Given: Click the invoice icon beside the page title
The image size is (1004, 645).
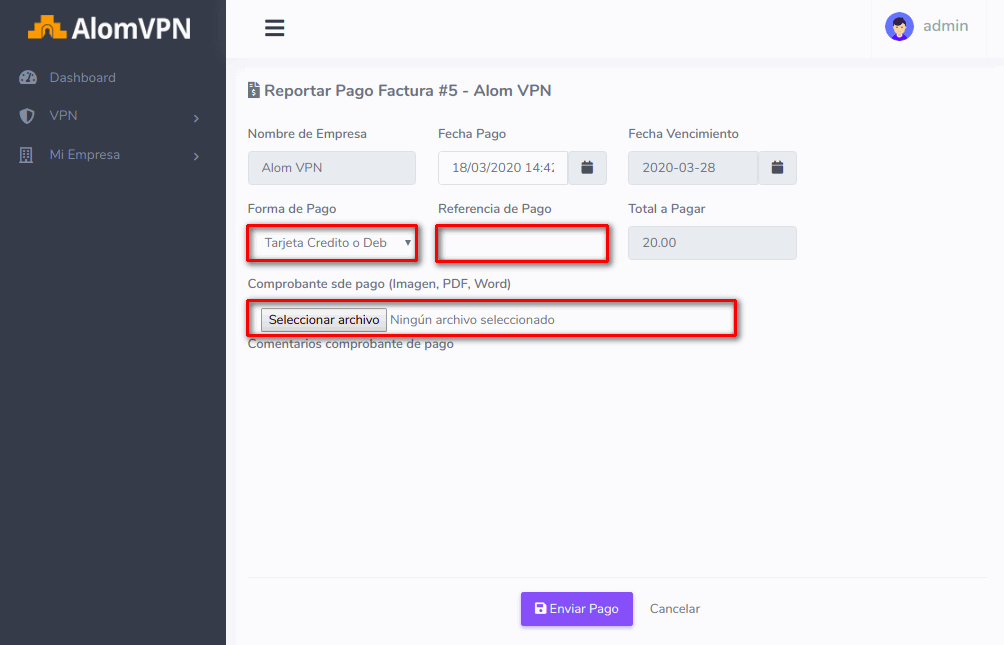Looking at the screenshot, I should [254, 91].
